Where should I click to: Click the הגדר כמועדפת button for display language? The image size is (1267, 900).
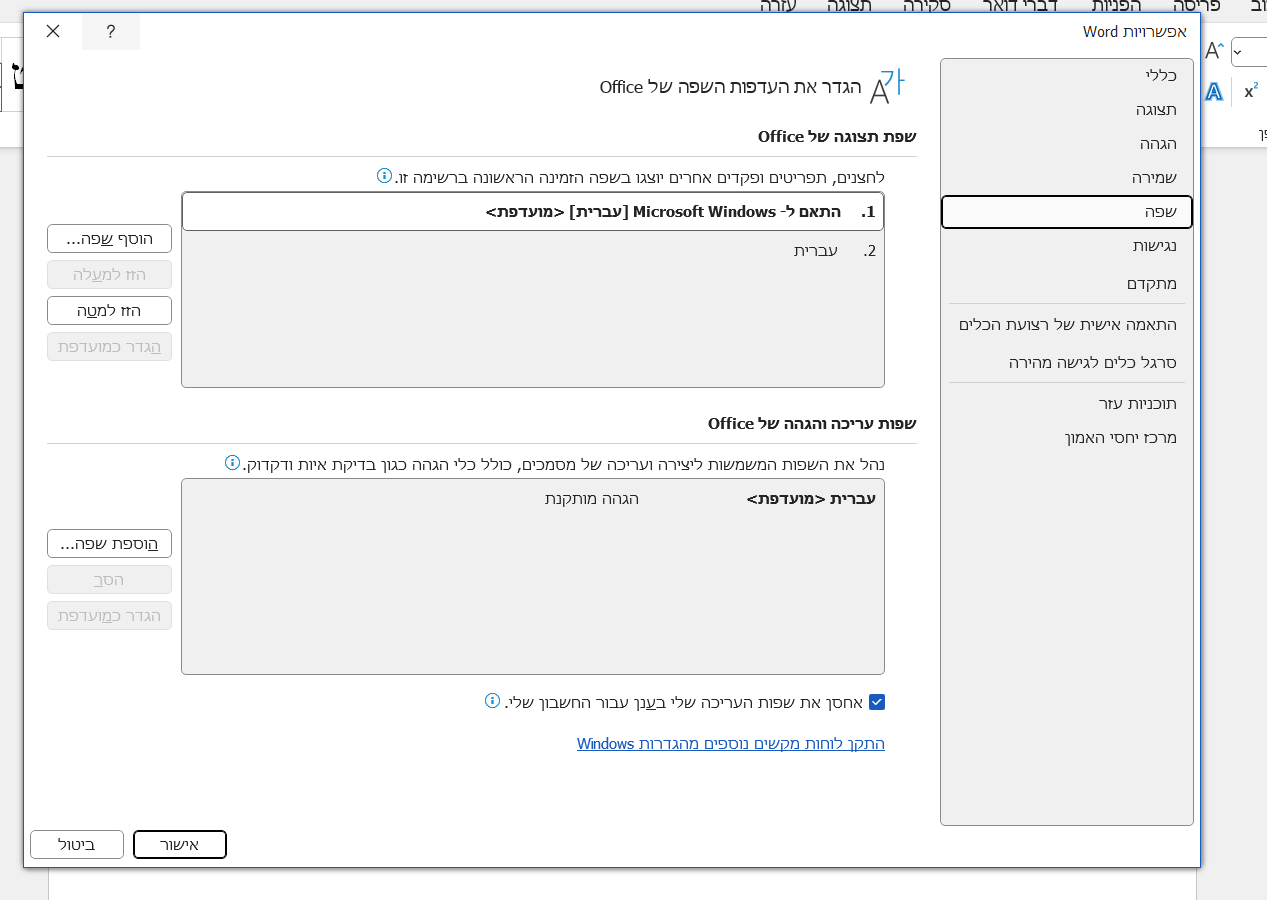click(x=110, y=347)
